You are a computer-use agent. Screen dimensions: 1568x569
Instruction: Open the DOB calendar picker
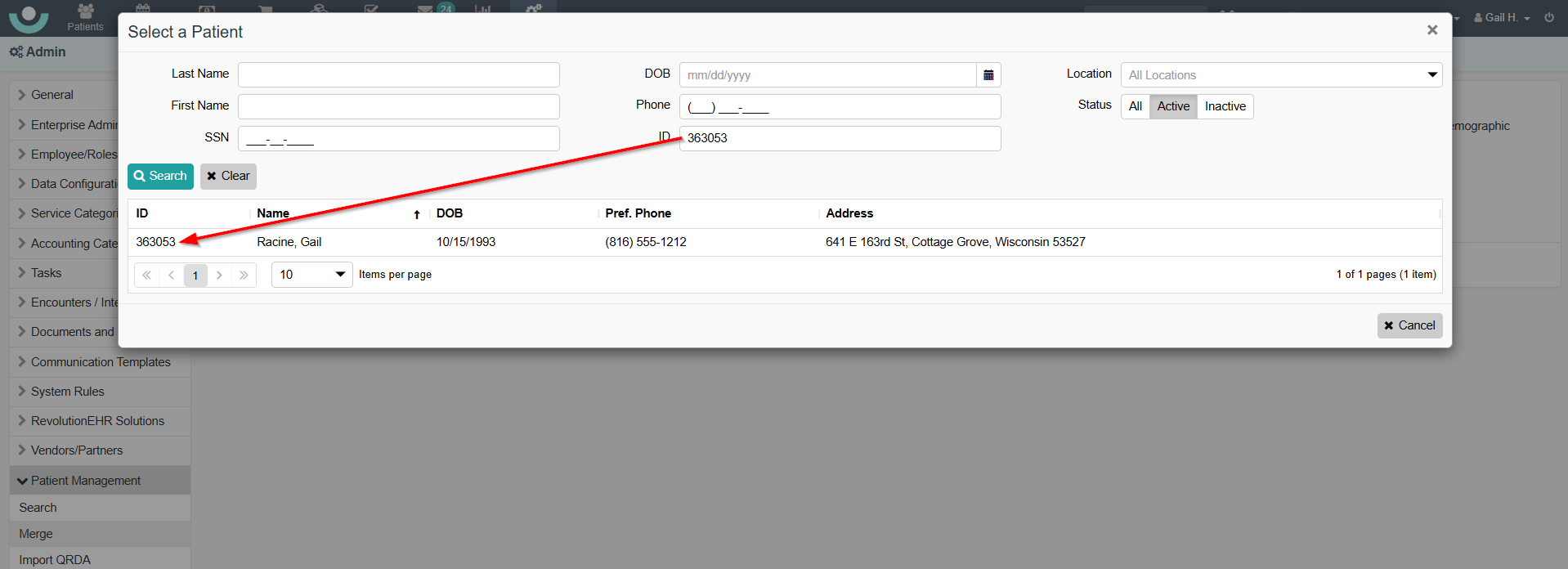[988, 75]
